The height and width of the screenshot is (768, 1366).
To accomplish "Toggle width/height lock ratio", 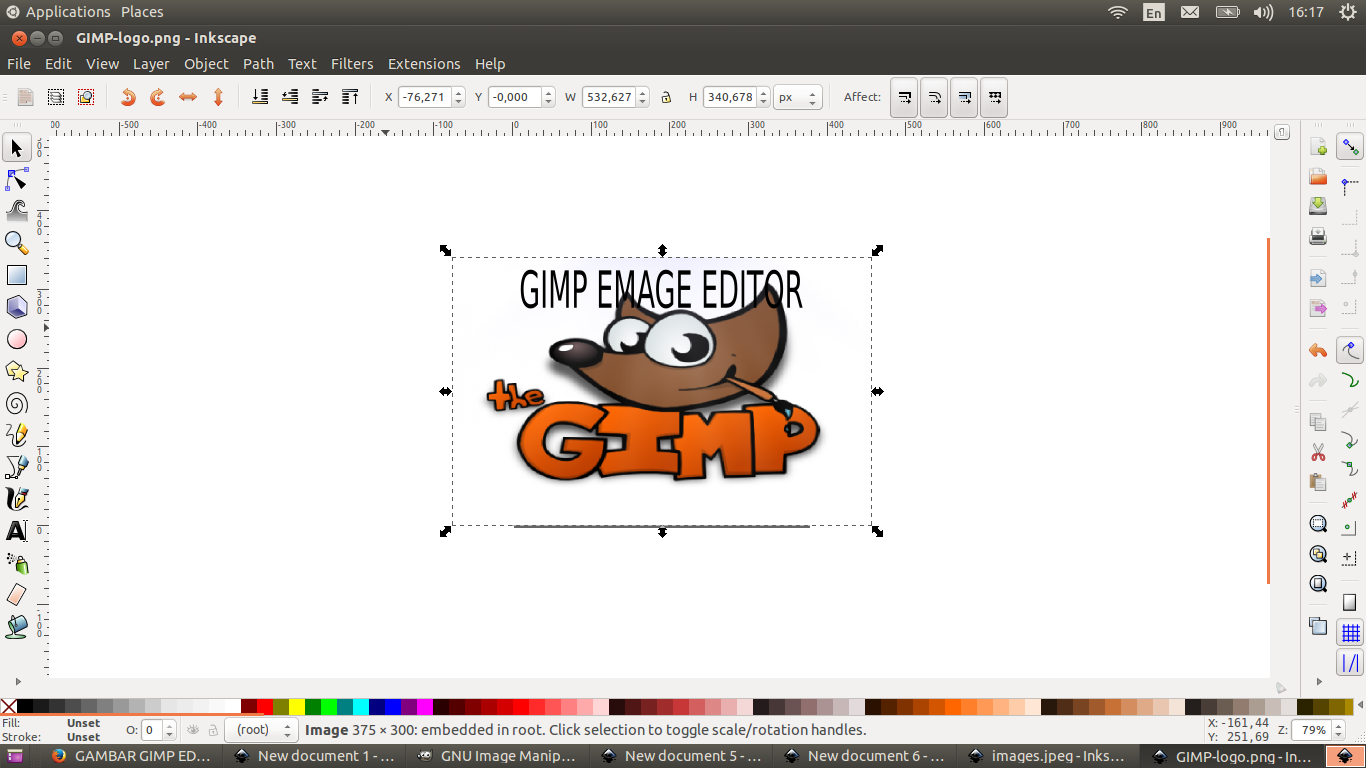I will tap(666, 97).
